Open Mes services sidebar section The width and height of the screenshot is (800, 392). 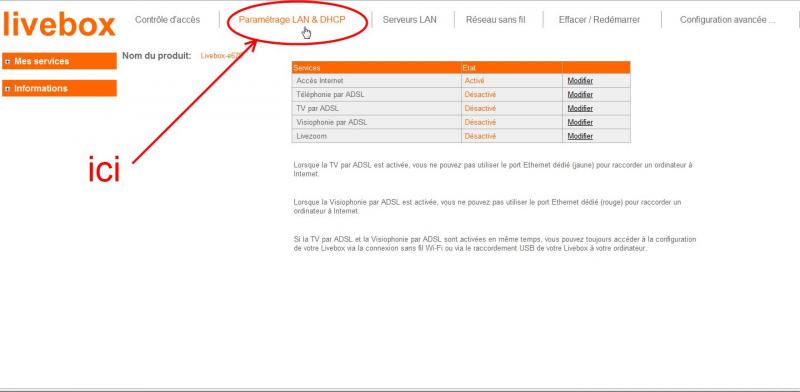pos(59,61)
